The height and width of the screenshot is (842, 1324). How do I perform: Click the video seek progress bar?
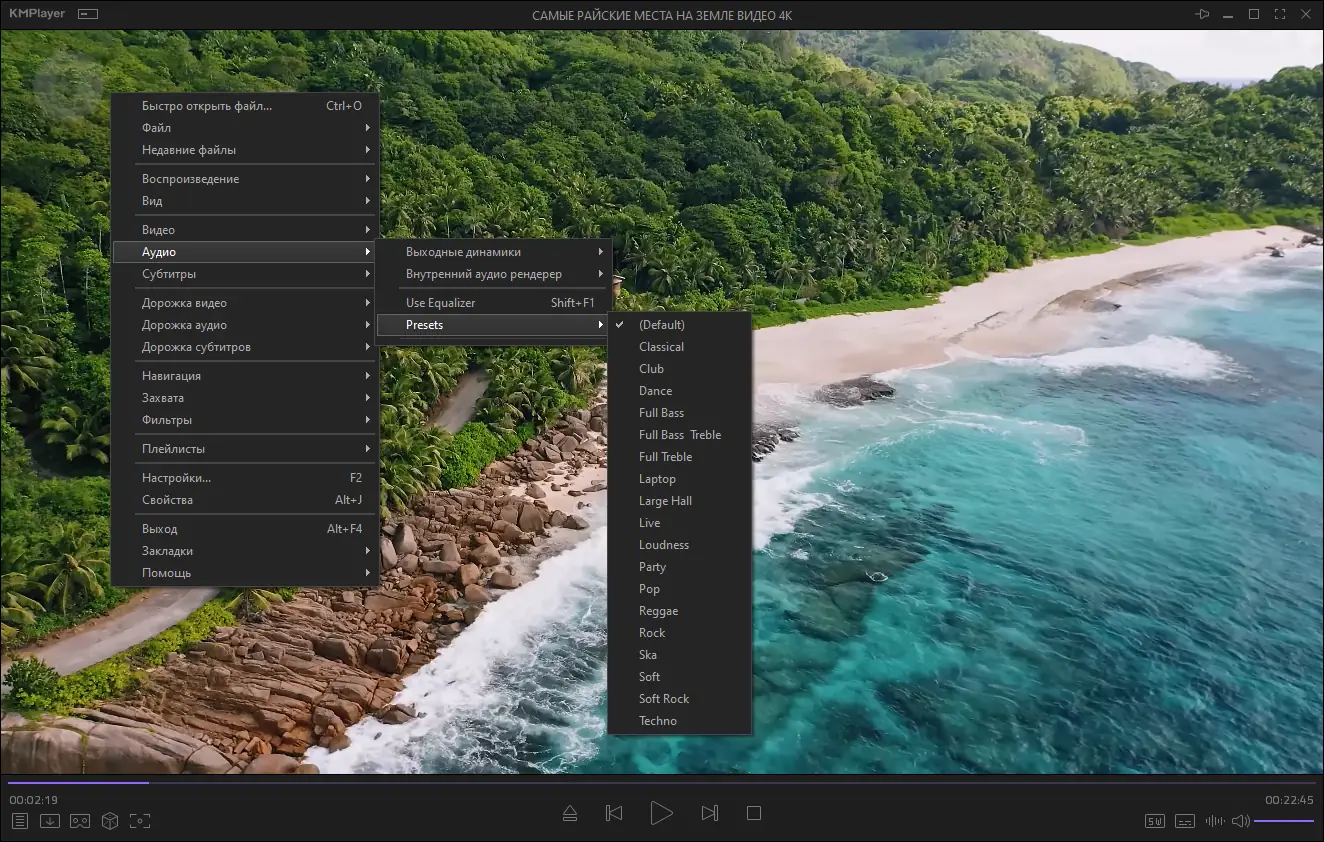click(661, 783)
